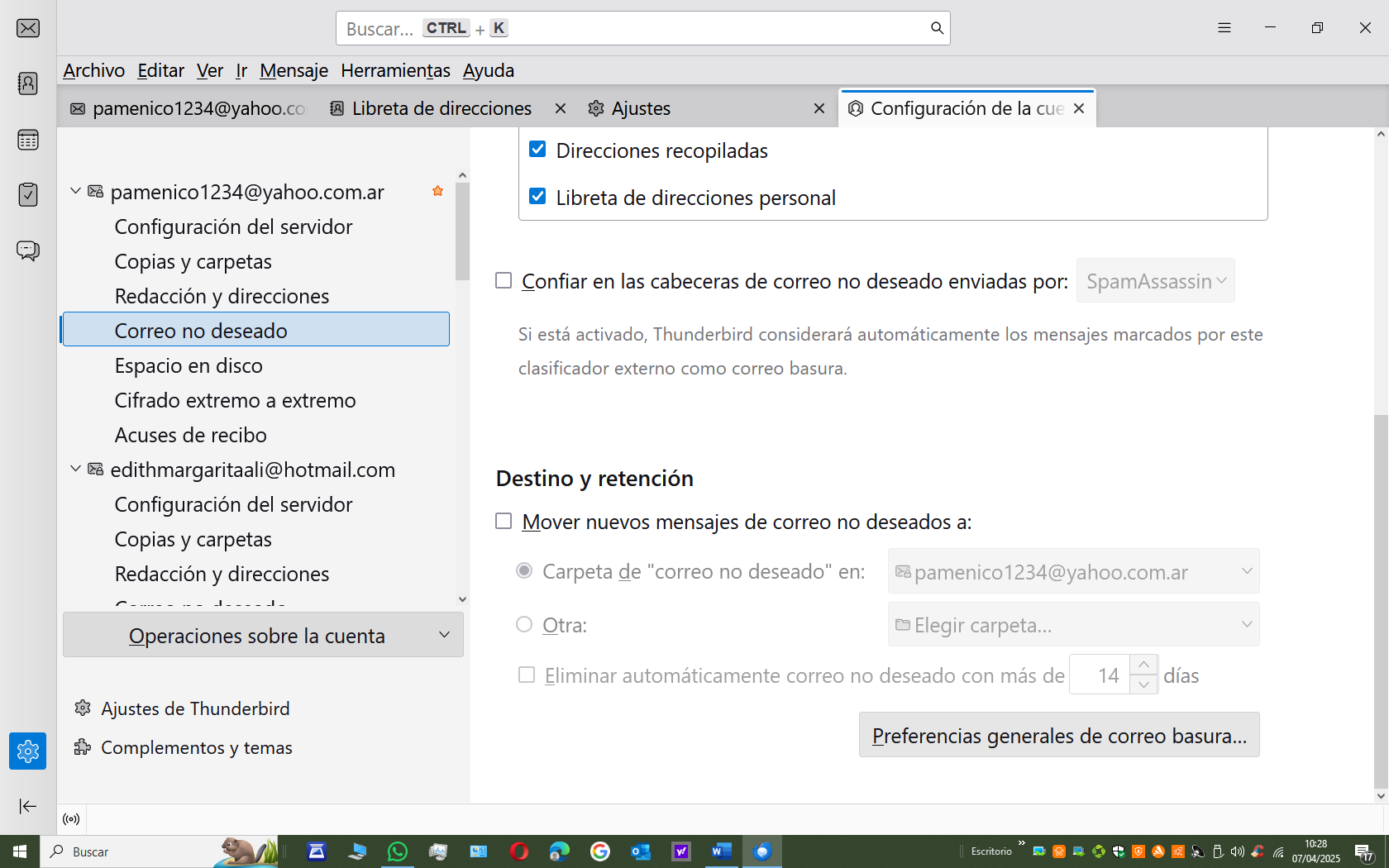1389x868 pixels.
Task: Open WhatsApp from the taskbar
Action: tap(398, 851)
